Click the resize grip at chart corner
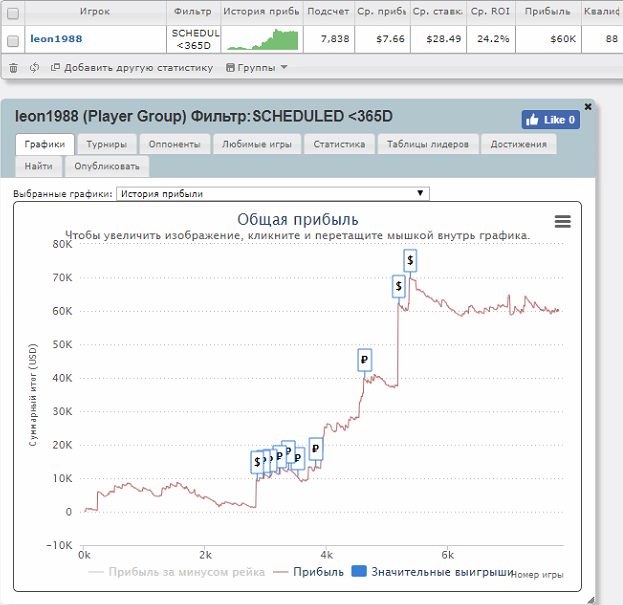623x605 pixels. [x=591, y=600]
